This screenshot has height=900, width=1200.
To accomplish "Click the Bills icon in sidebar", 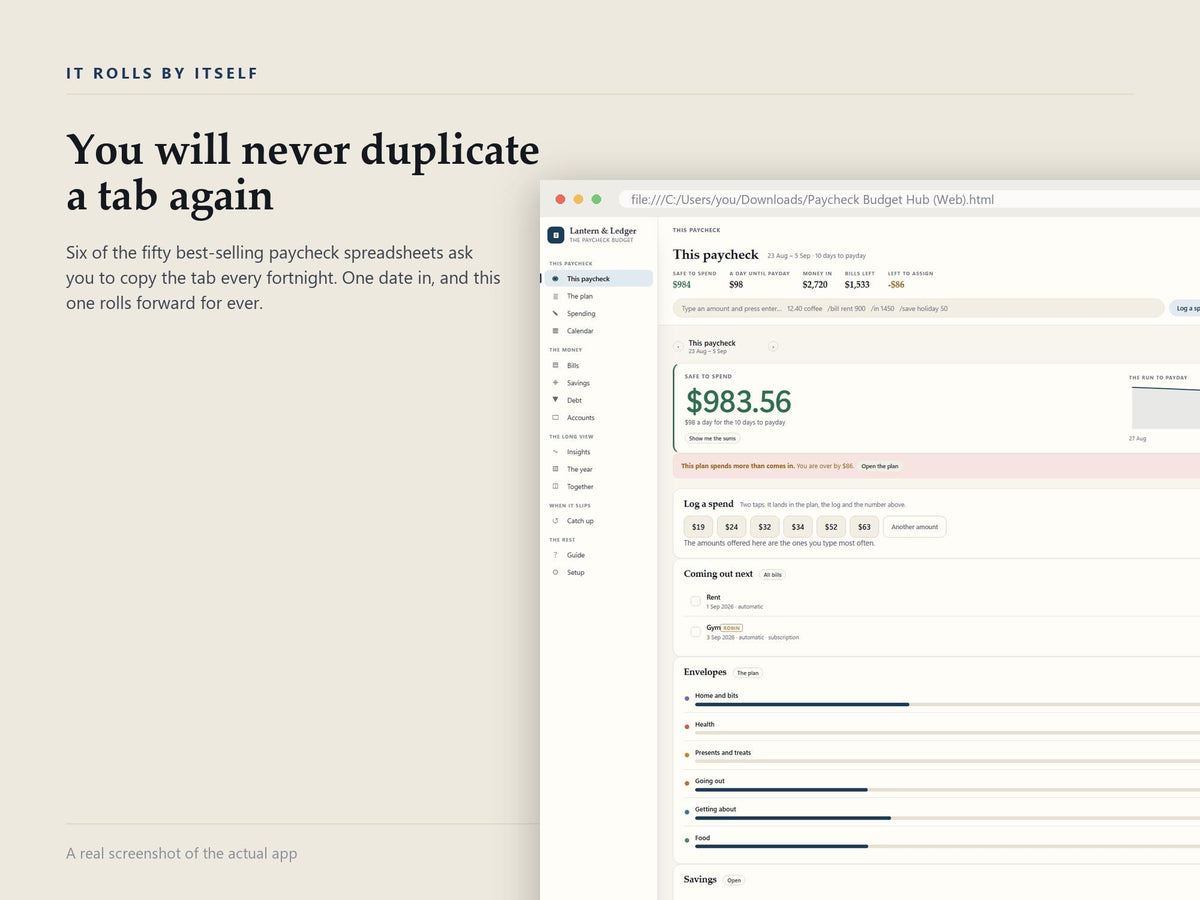I will point(555,365).
